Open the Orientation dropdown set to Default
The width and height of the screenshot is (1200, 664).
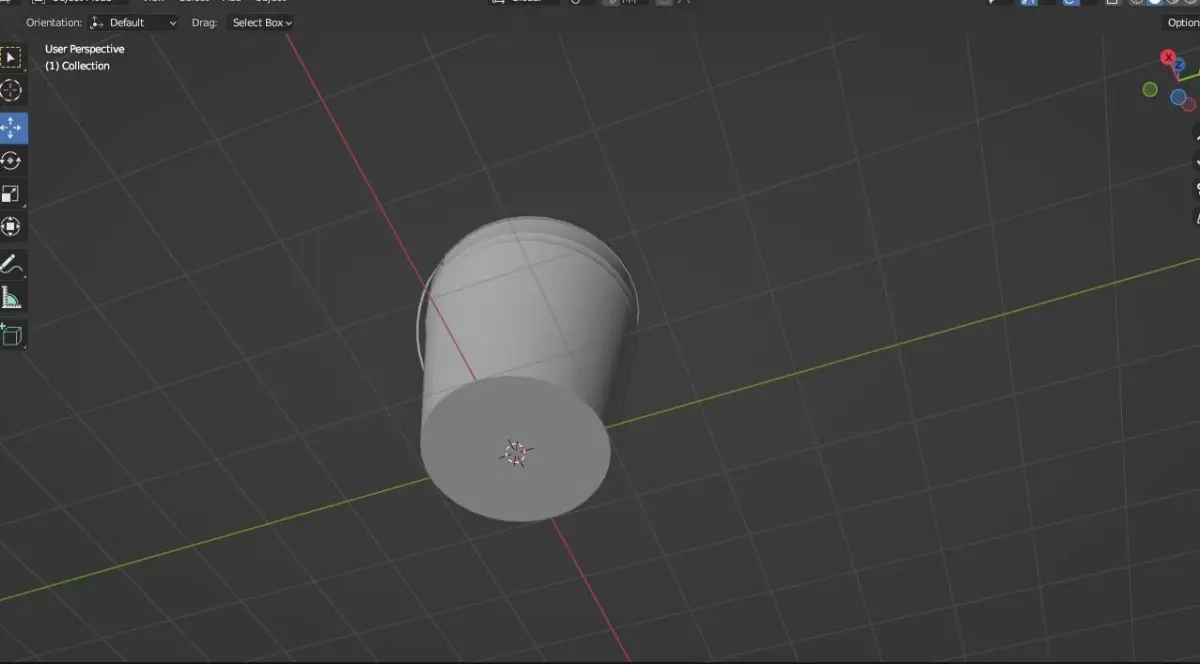click(x=132, y=22)
